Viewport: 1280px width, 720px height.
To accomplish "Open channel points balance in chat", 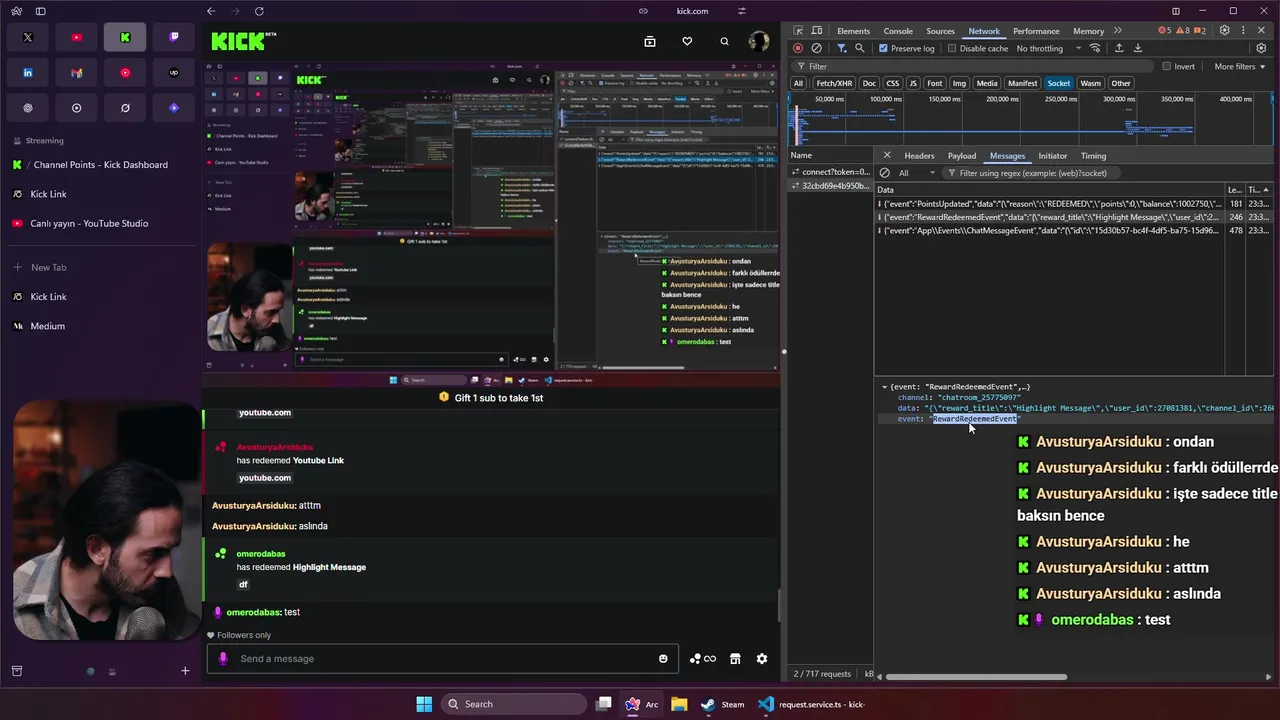I will click(x=702, y=659).
